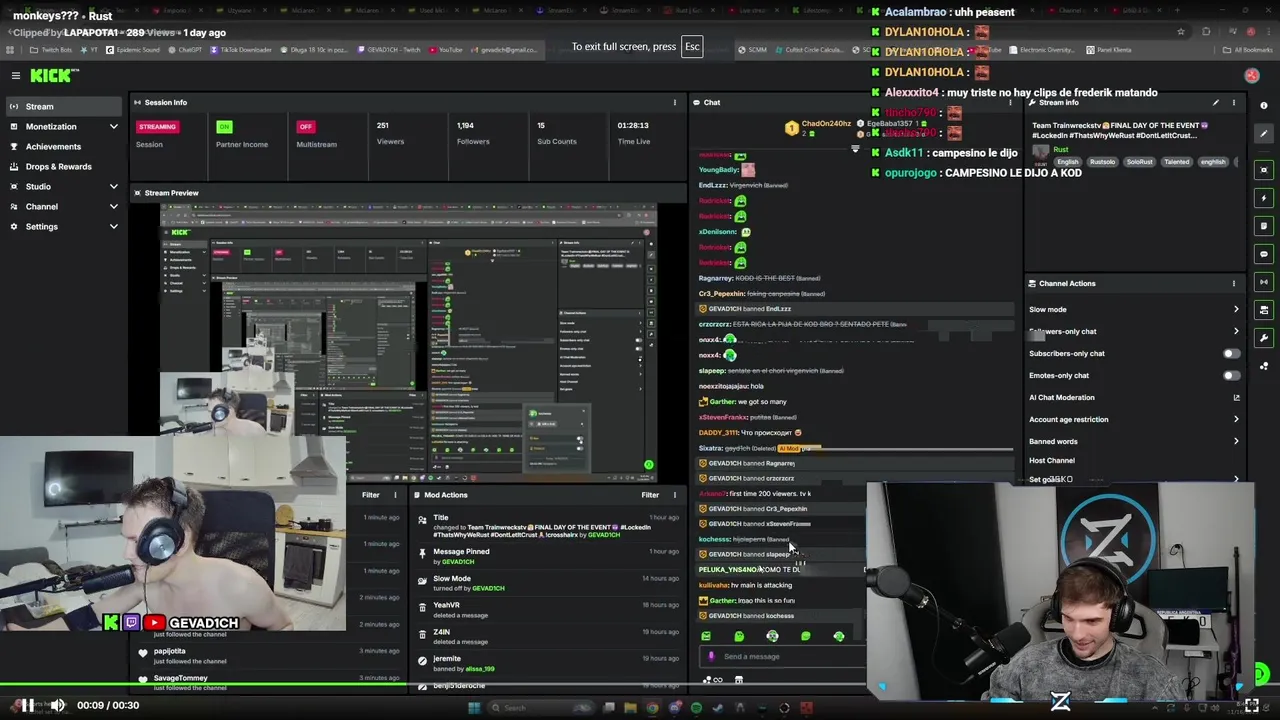
Task: Click wrench icon in right toolbar
Action: coord(1264,338)
